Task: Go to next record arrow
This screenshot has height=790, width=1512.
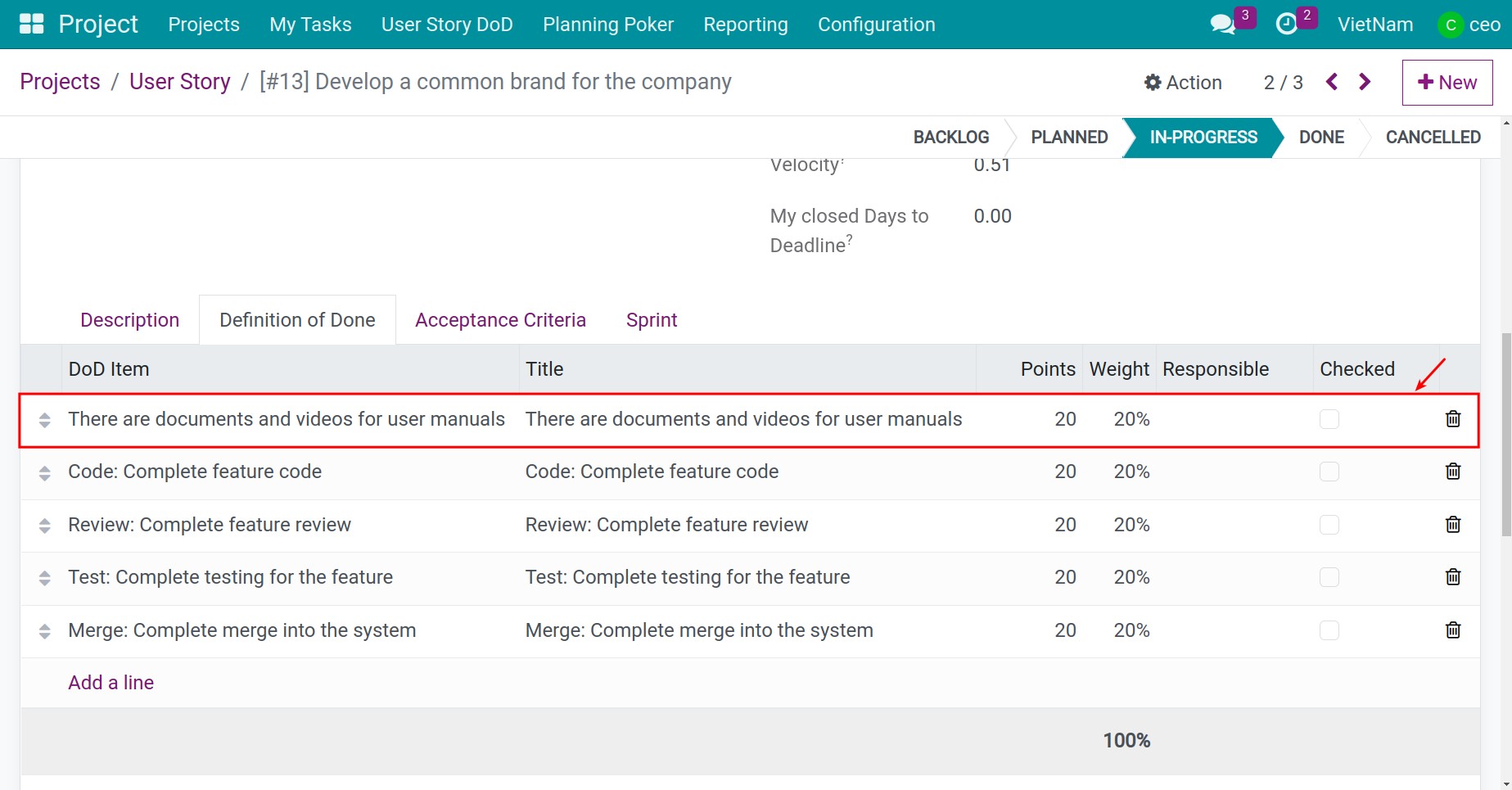Action: point(1365,82)
